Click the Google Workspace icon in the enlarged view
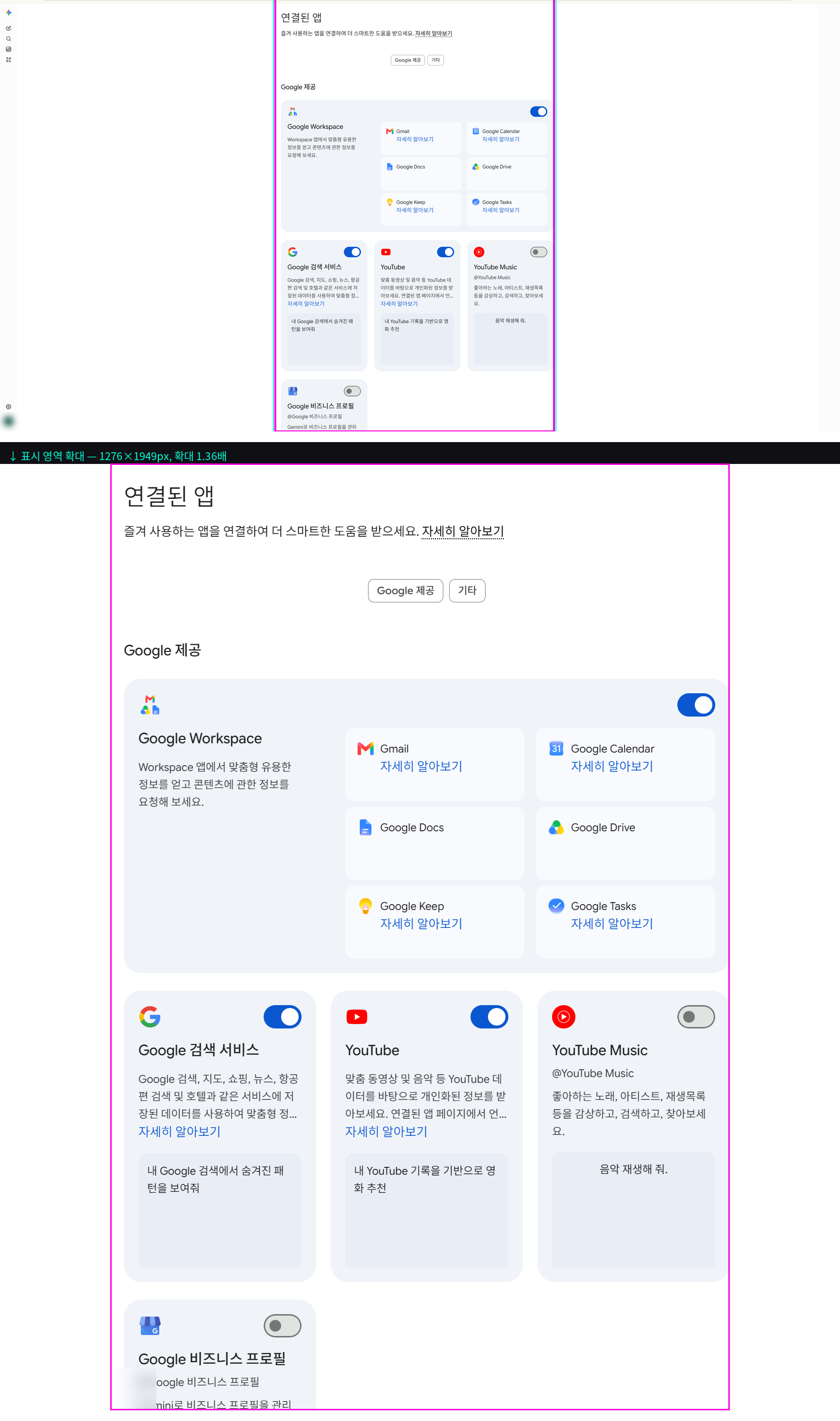 [x=150, y=704]
